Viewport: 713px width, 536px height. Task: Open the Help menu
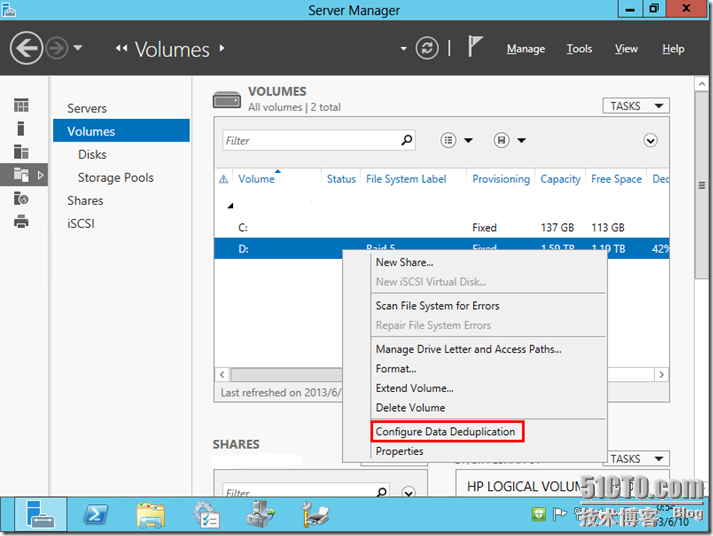pos(673,49)
